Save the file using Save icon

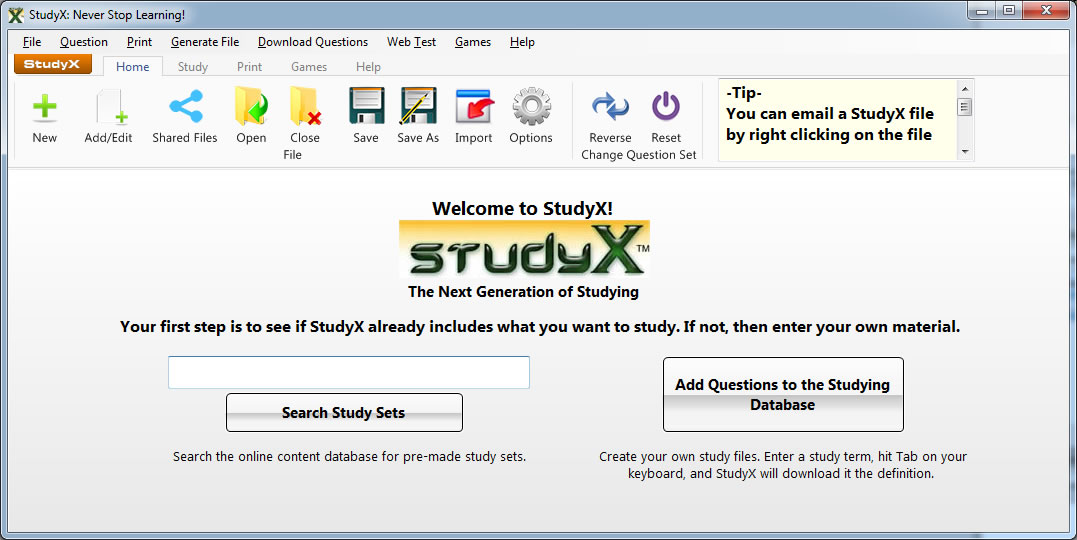366,117
